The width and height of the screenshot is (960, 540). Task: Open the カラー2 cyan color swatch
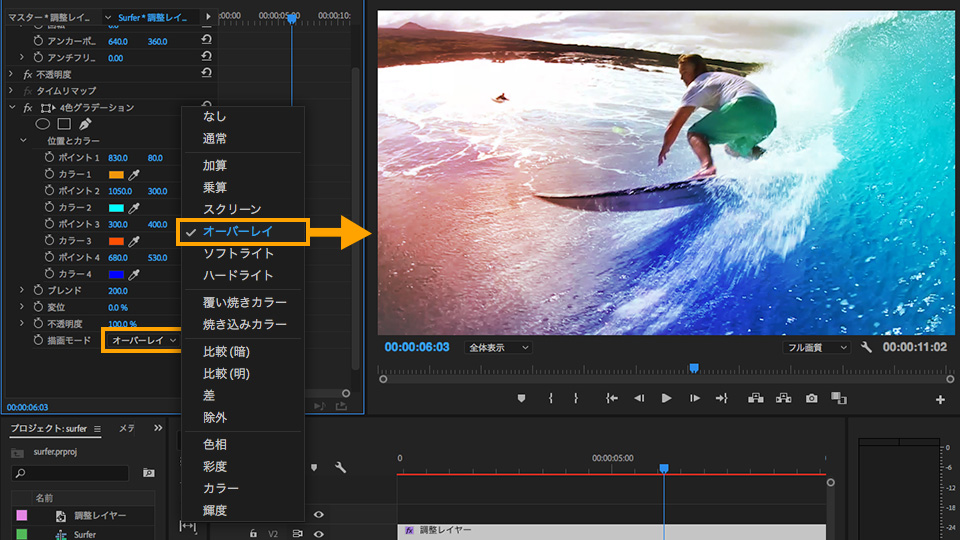pyautogui.click(x=116, y=208)
